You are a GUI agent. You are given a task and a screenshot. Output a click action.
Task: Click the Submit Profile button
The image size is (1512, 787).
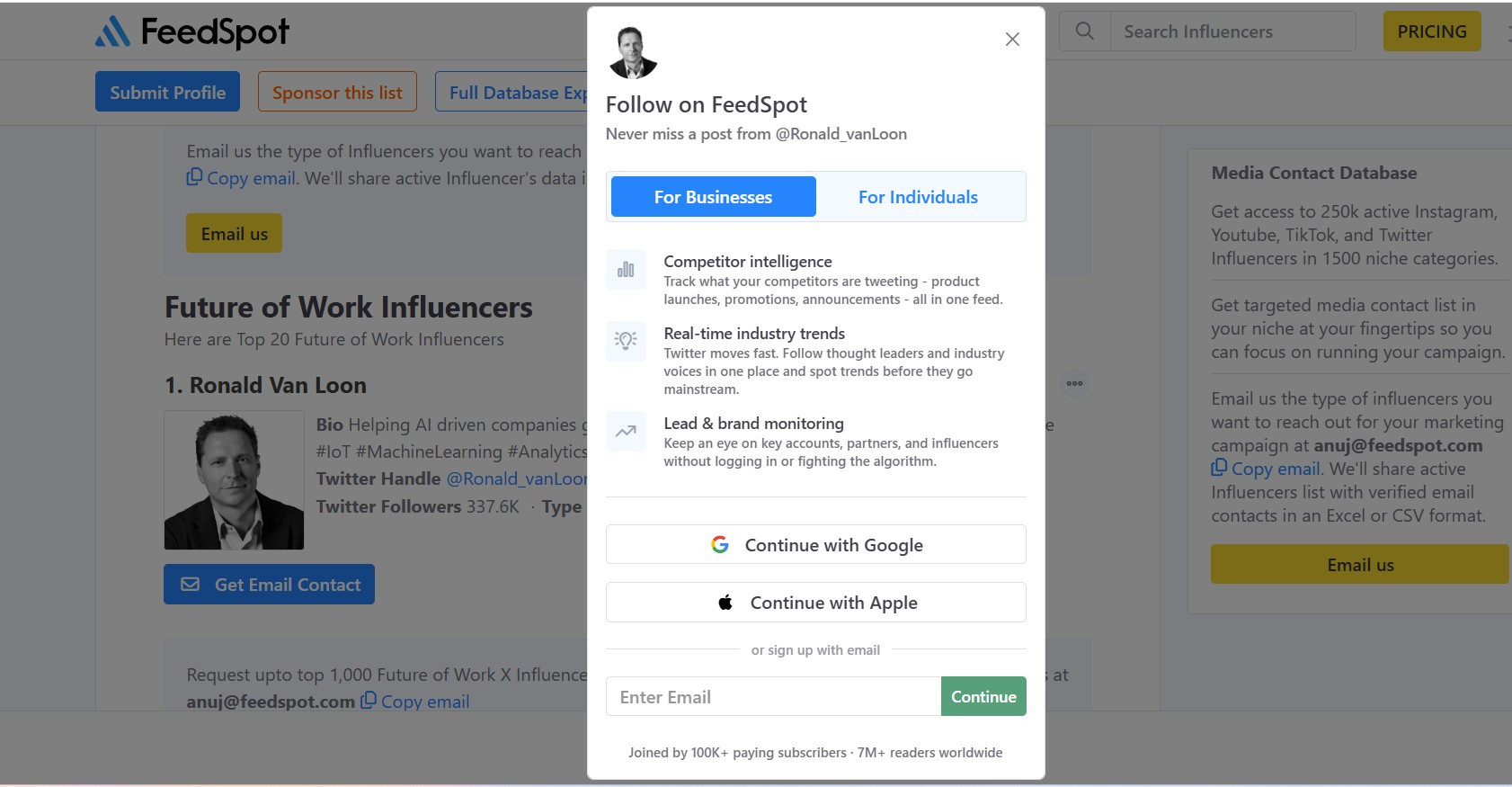pyautogui.click(x=167, y=92)
